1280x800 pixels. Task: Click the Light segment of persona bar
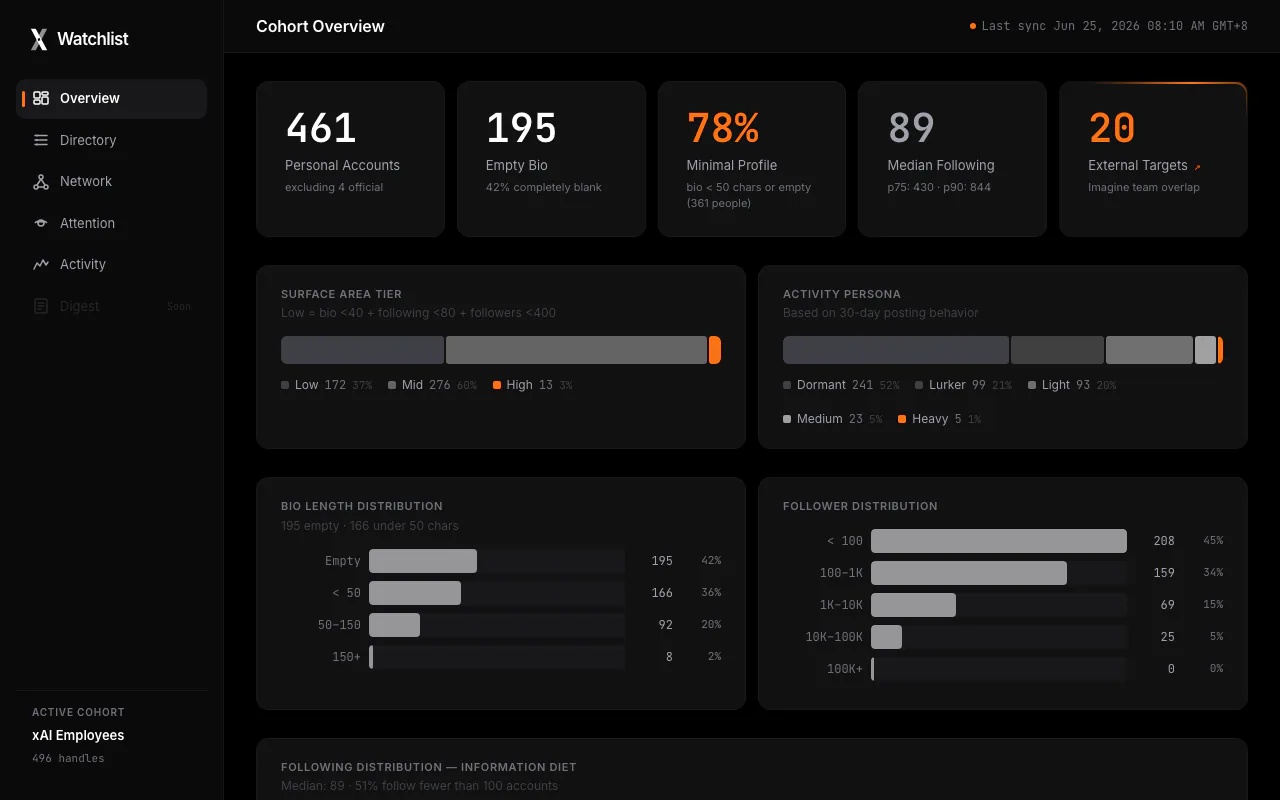1149,350
